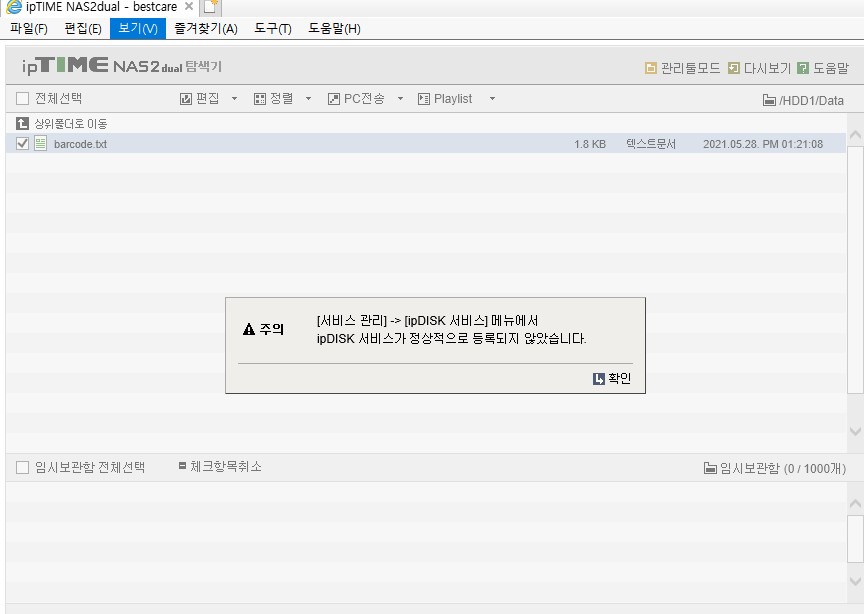Open the 도구(T) menu

coord(273,29)
